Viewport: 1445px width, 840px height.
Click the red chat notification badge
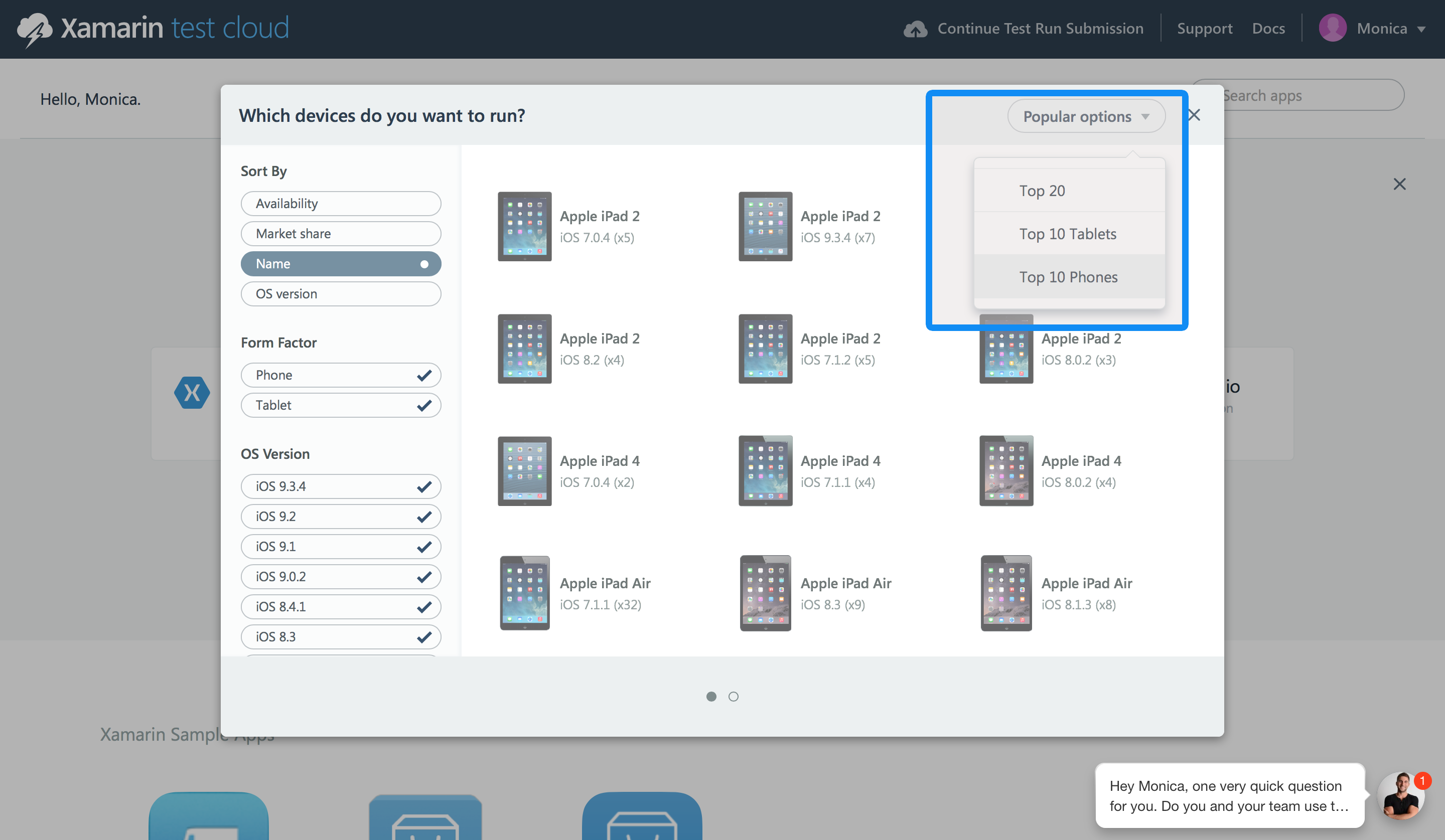tap(1422, 780)
